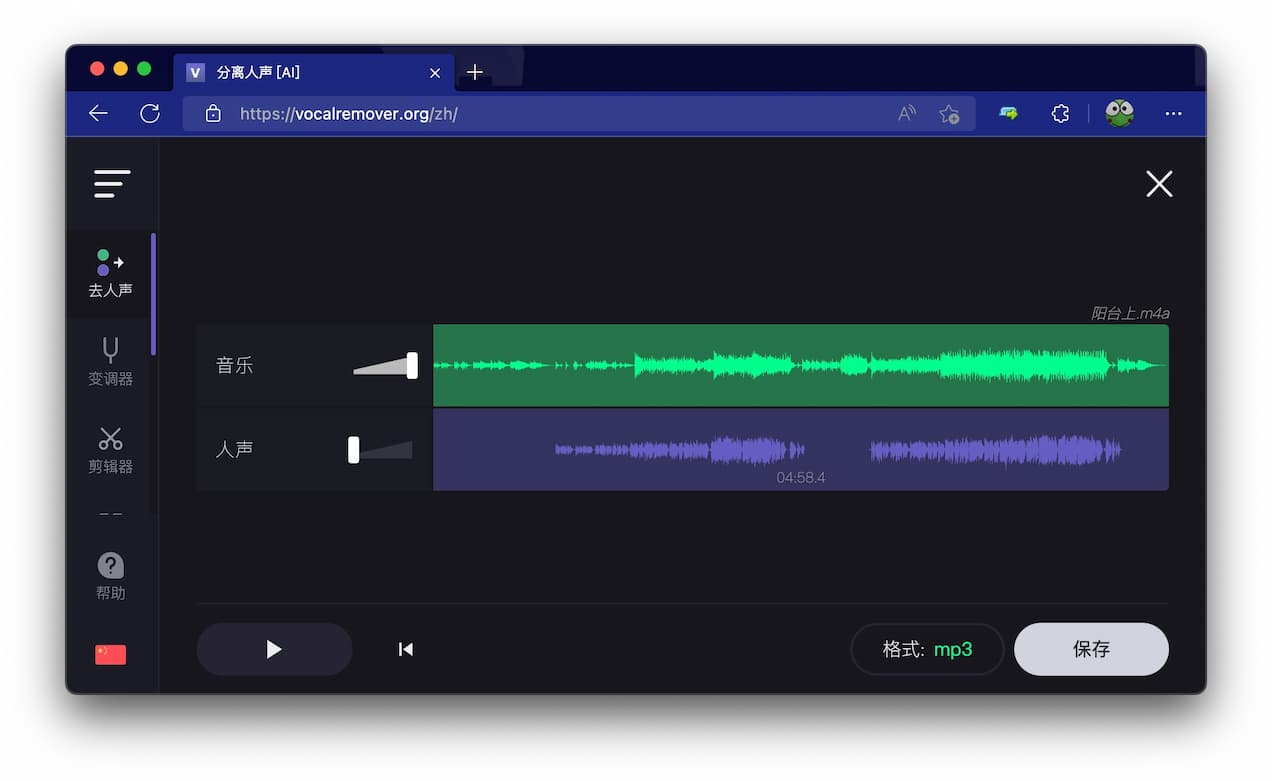Click the save (保存) button
The height and width of the screenshot is (781, 1272).
[x=1091, y=649]
